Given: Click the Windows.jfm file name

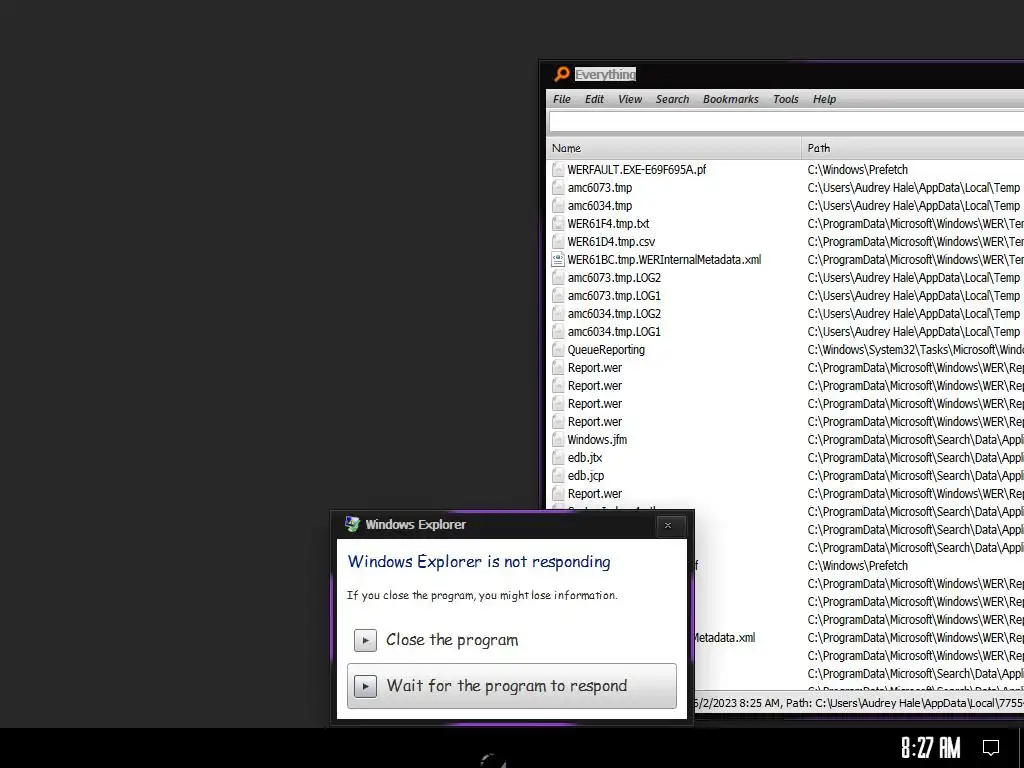Looking at the screenshot, I should (597, 440).
